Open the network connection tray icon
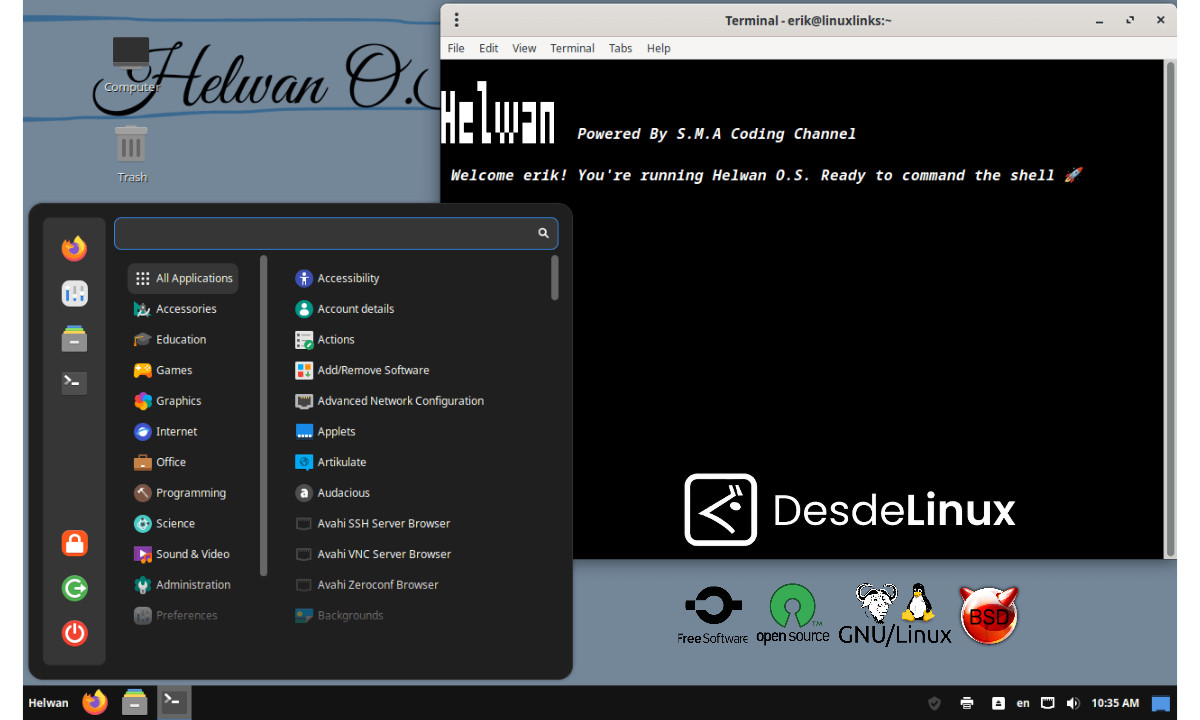 point(1048,703)
